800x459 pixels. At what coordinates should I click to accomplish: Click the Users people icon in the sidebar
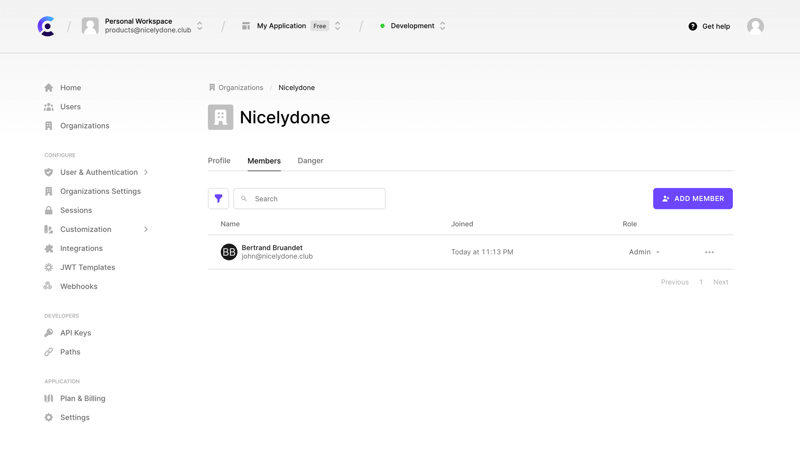coord(48,107)
